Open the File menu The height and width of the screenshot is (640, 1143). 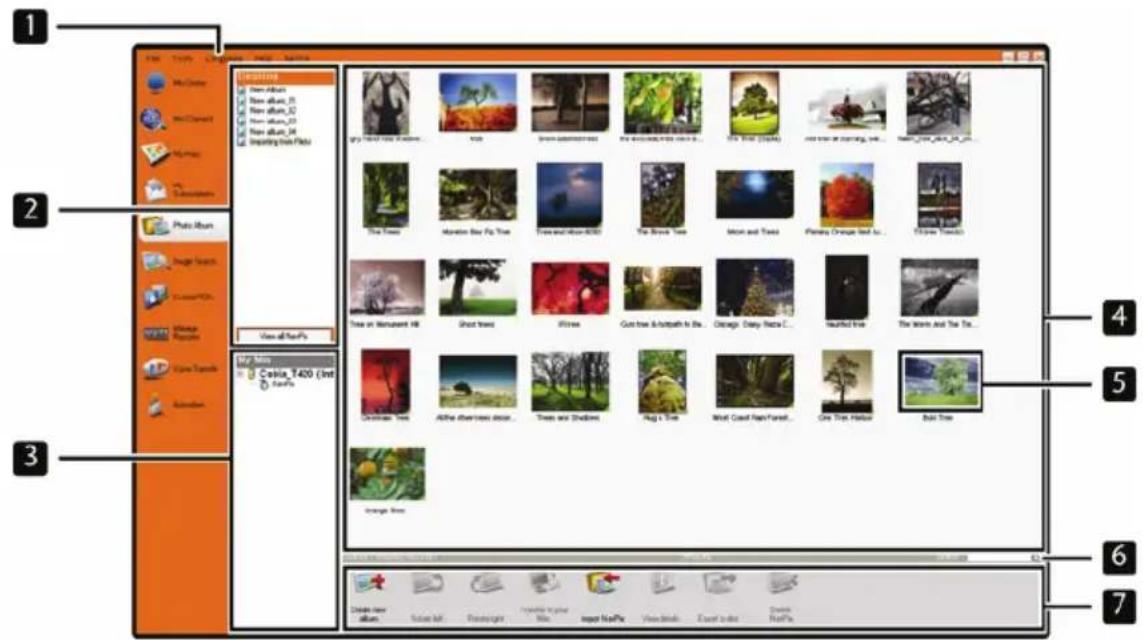point(152,58)
